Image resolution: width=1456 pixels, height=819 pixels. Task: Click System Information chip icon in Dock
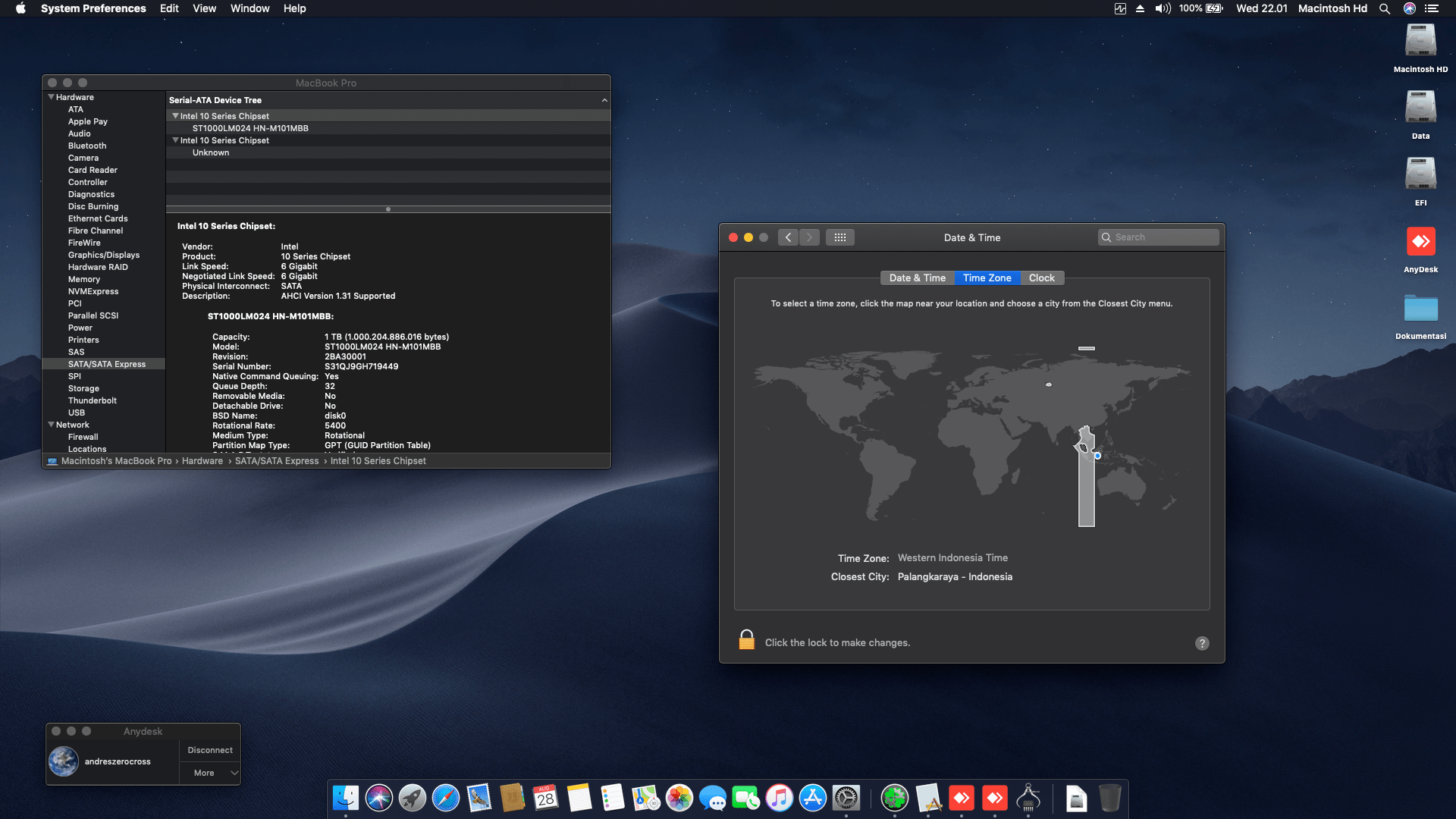click(x=1028, y=798)
